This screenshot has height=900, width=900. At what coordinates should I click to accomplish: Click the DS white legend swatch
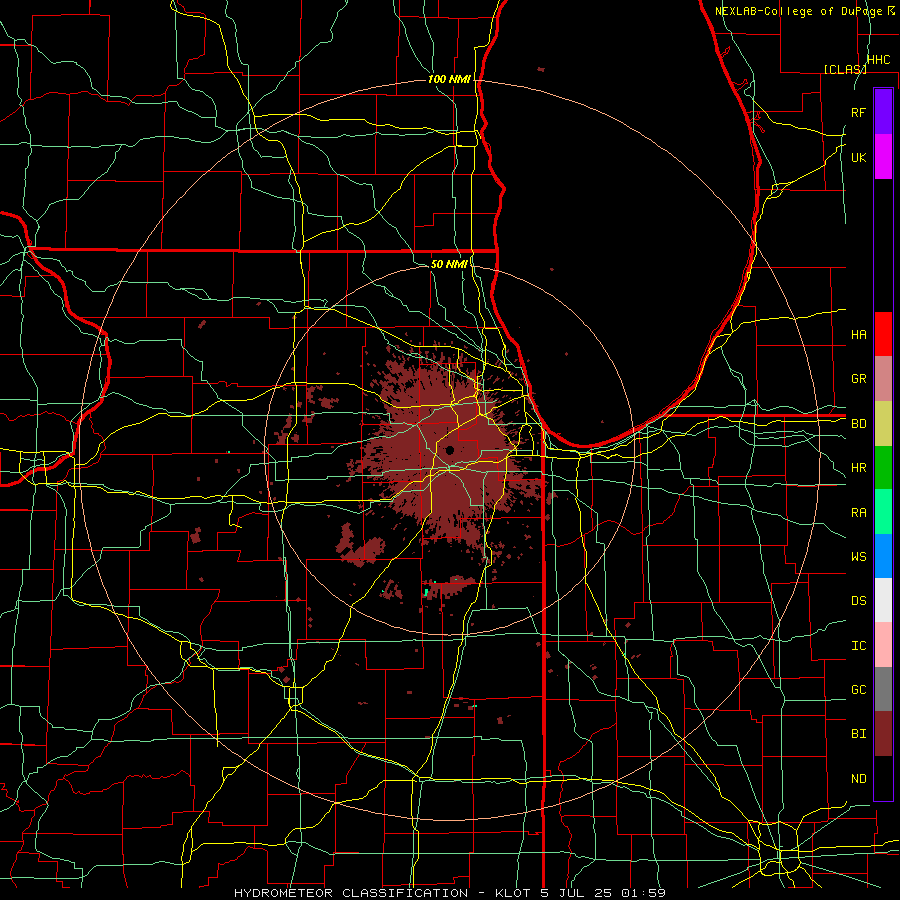click(x=883, y=600)
